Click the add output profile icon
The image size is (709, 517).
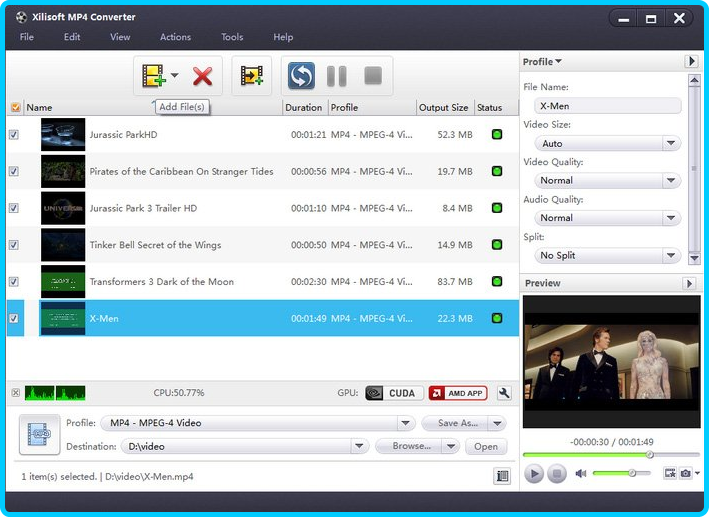click(x=252, y=76)
